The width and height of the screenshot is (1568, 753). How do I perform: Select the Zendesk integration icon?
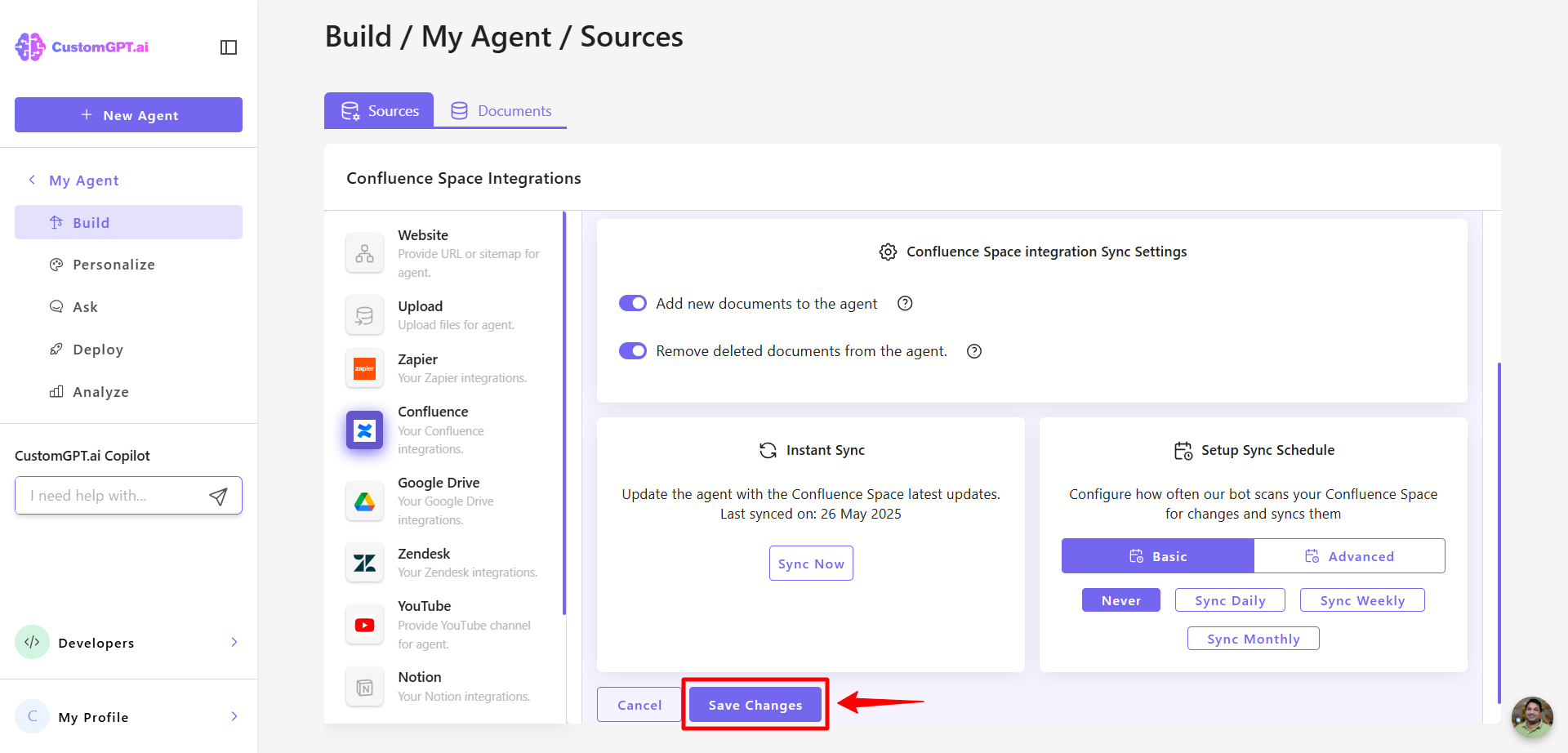click(x=364, y=563)
